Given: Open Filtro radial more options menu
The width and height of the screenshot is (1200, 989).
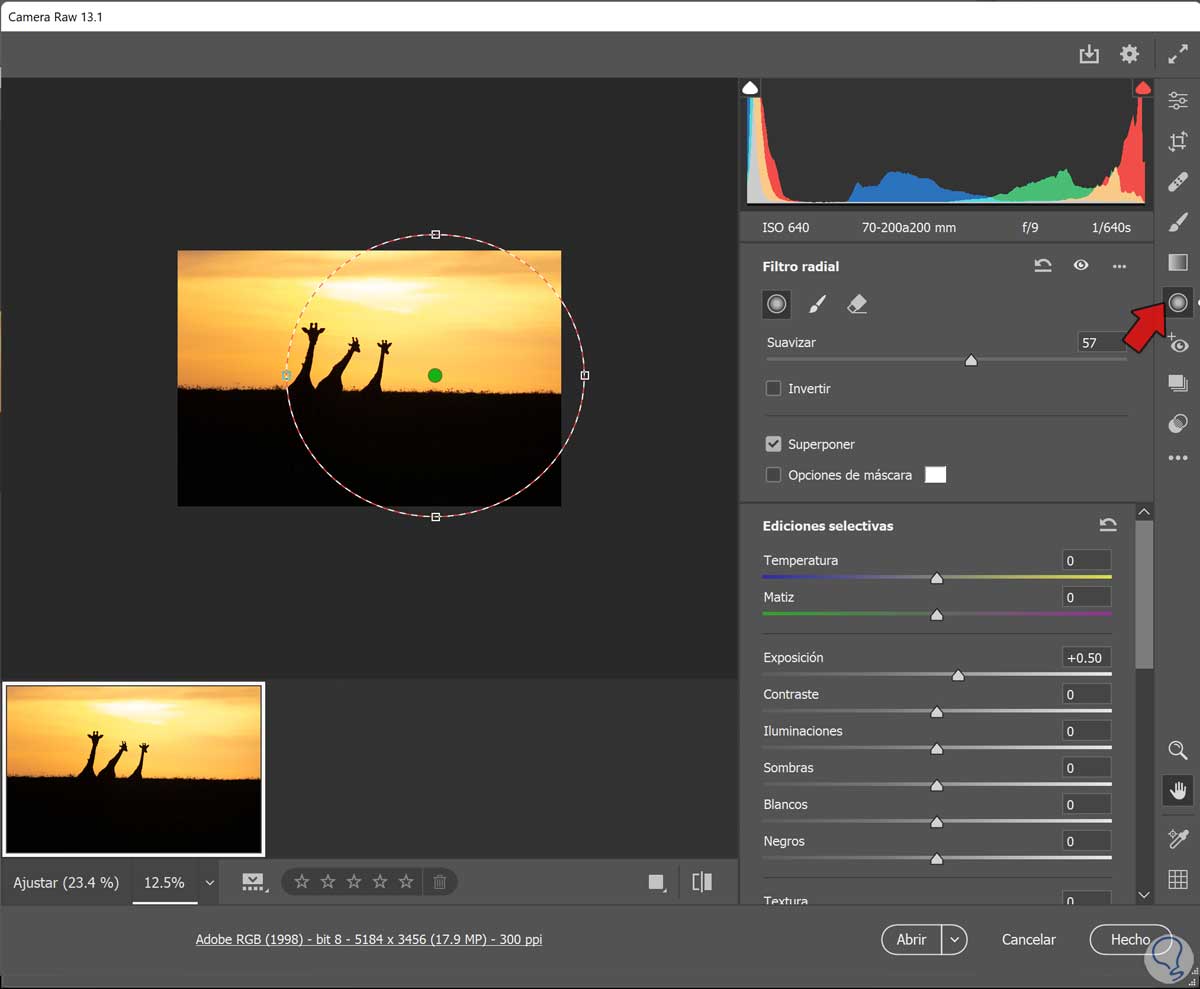Looking at the screenshot, I should coord(1119,266).
